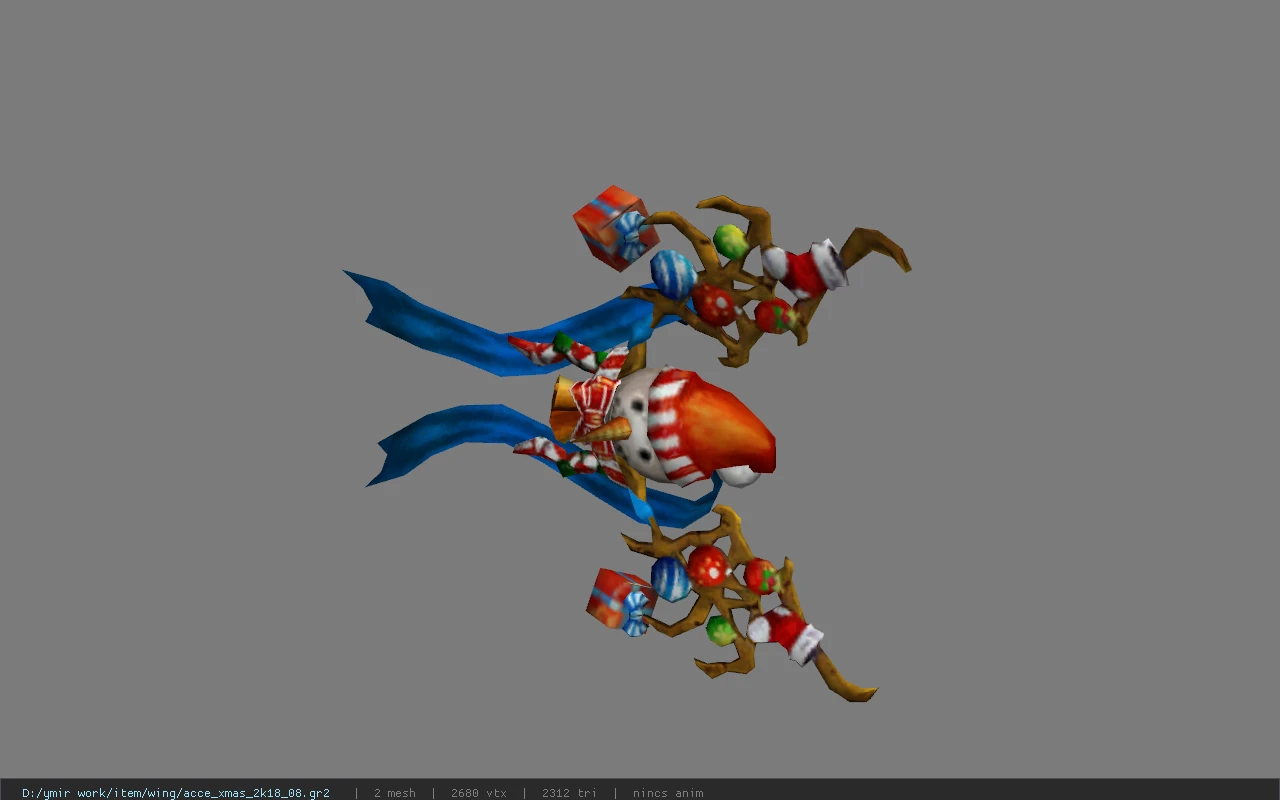1280x800 pixels.
Task: Click the '2 mesh' status entry
Action: 394,793
